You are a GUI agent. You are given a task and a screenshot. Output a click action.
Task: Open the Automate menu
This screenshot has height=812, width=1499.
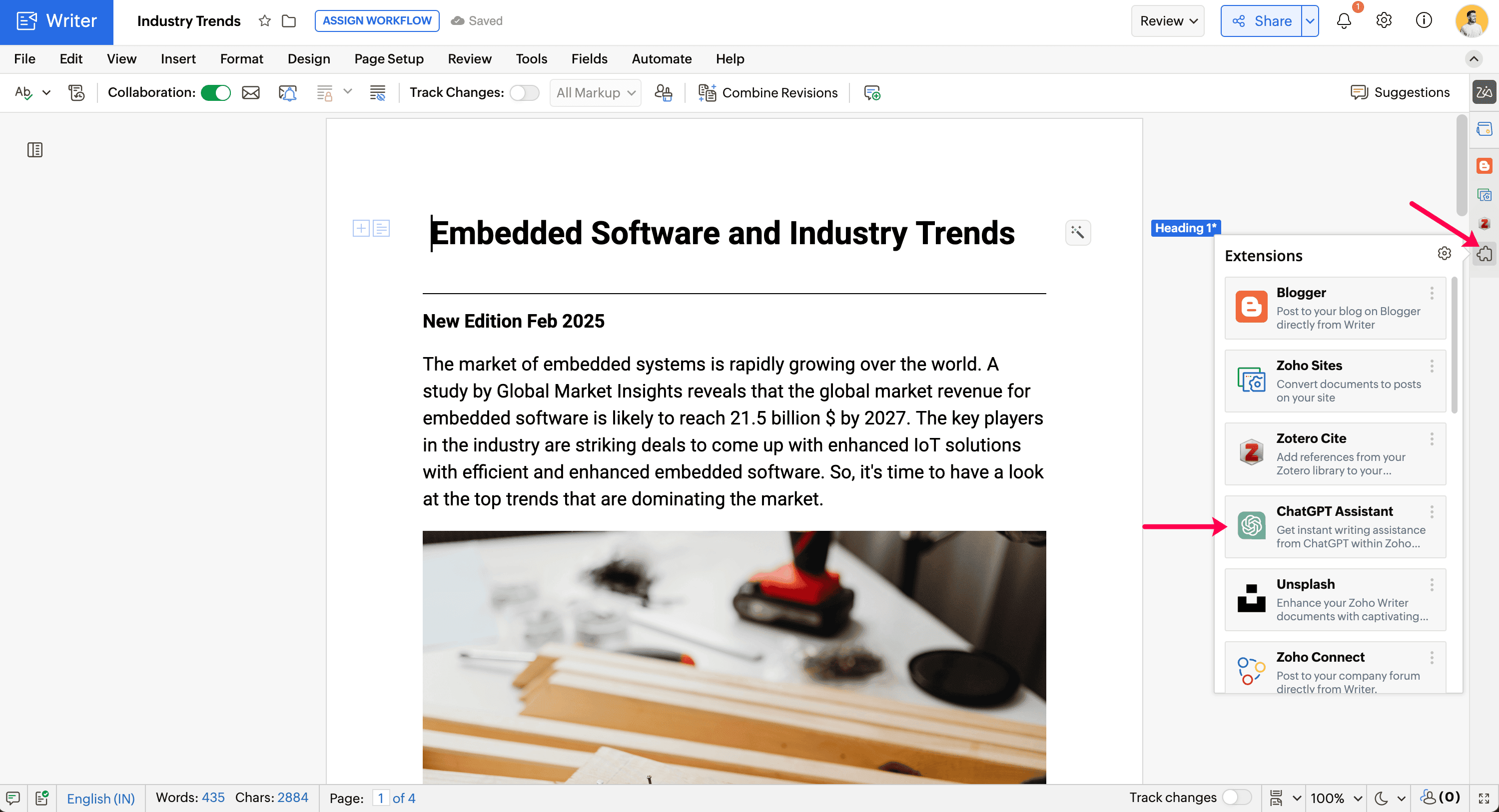[x=662, y=59]
